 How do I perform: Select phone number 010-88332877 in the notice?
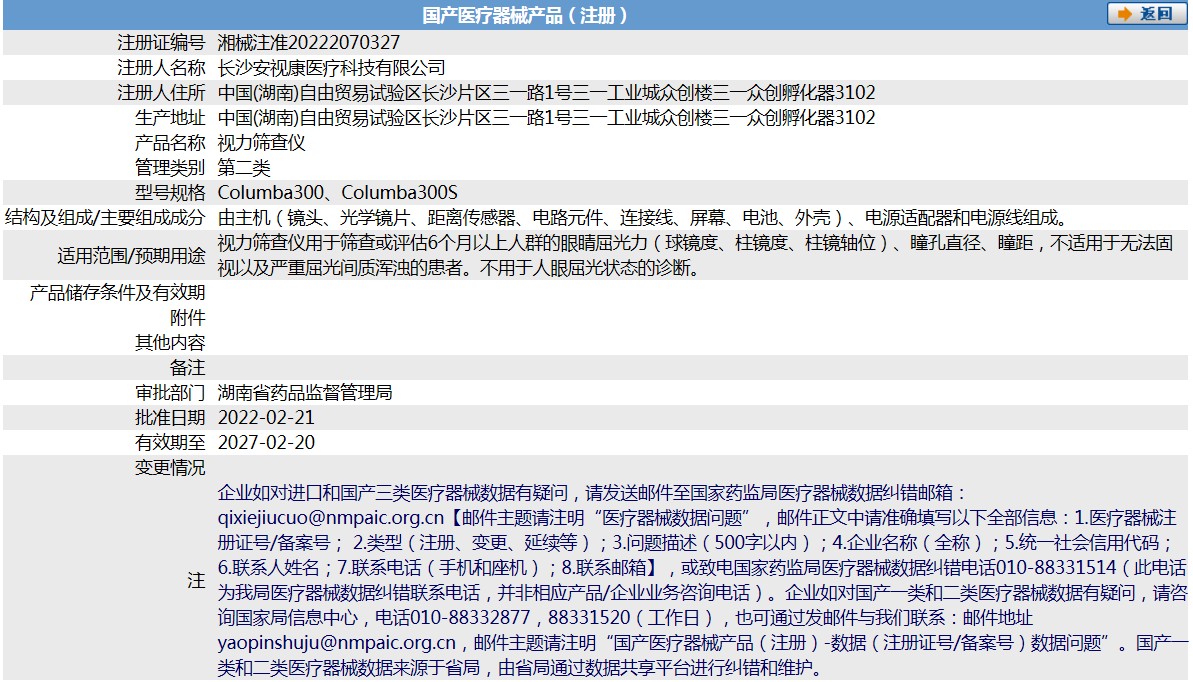[x=470, y=618]
